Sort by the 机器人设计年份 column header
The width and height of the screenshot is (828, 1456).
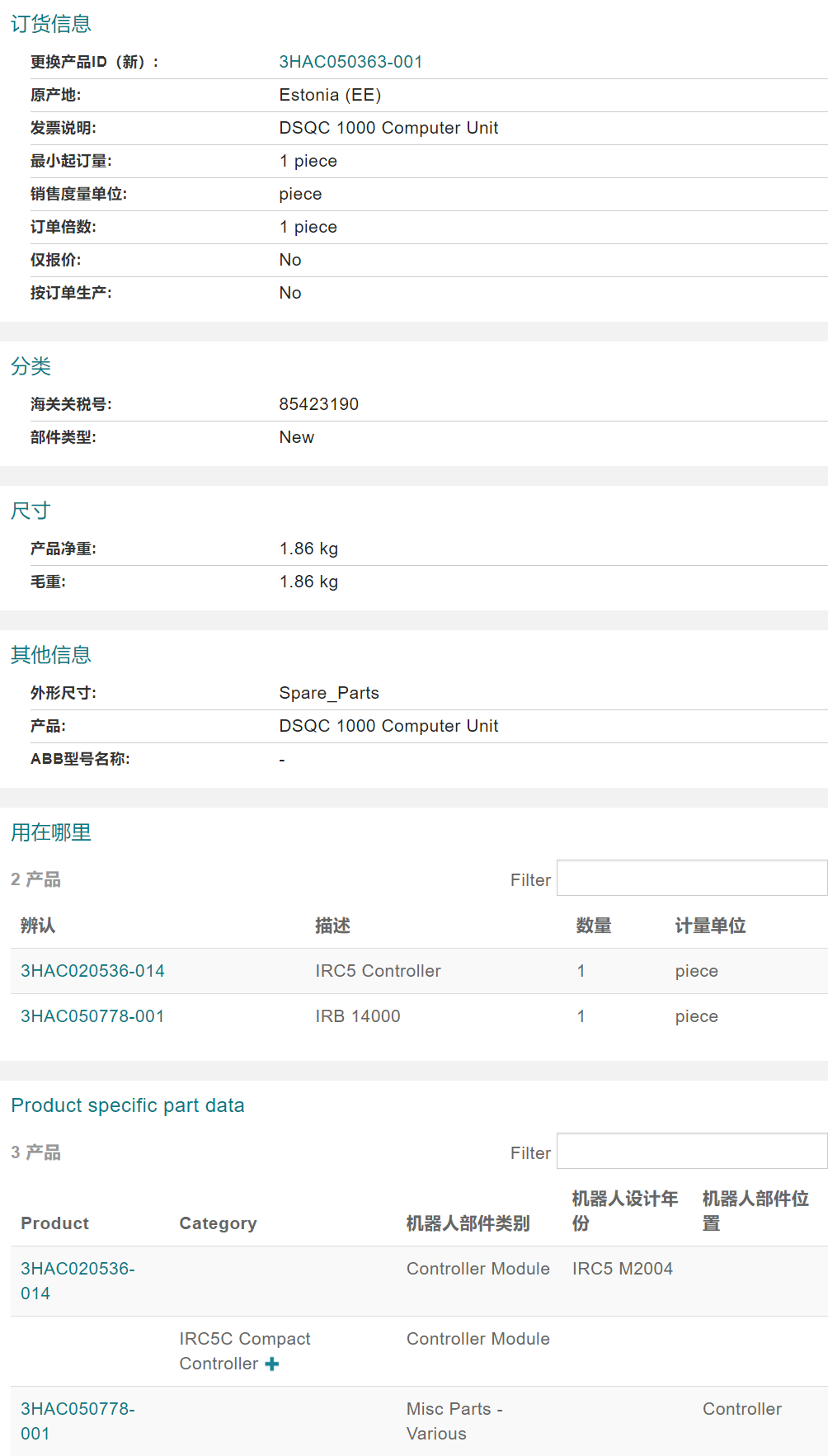[624, 1210]
